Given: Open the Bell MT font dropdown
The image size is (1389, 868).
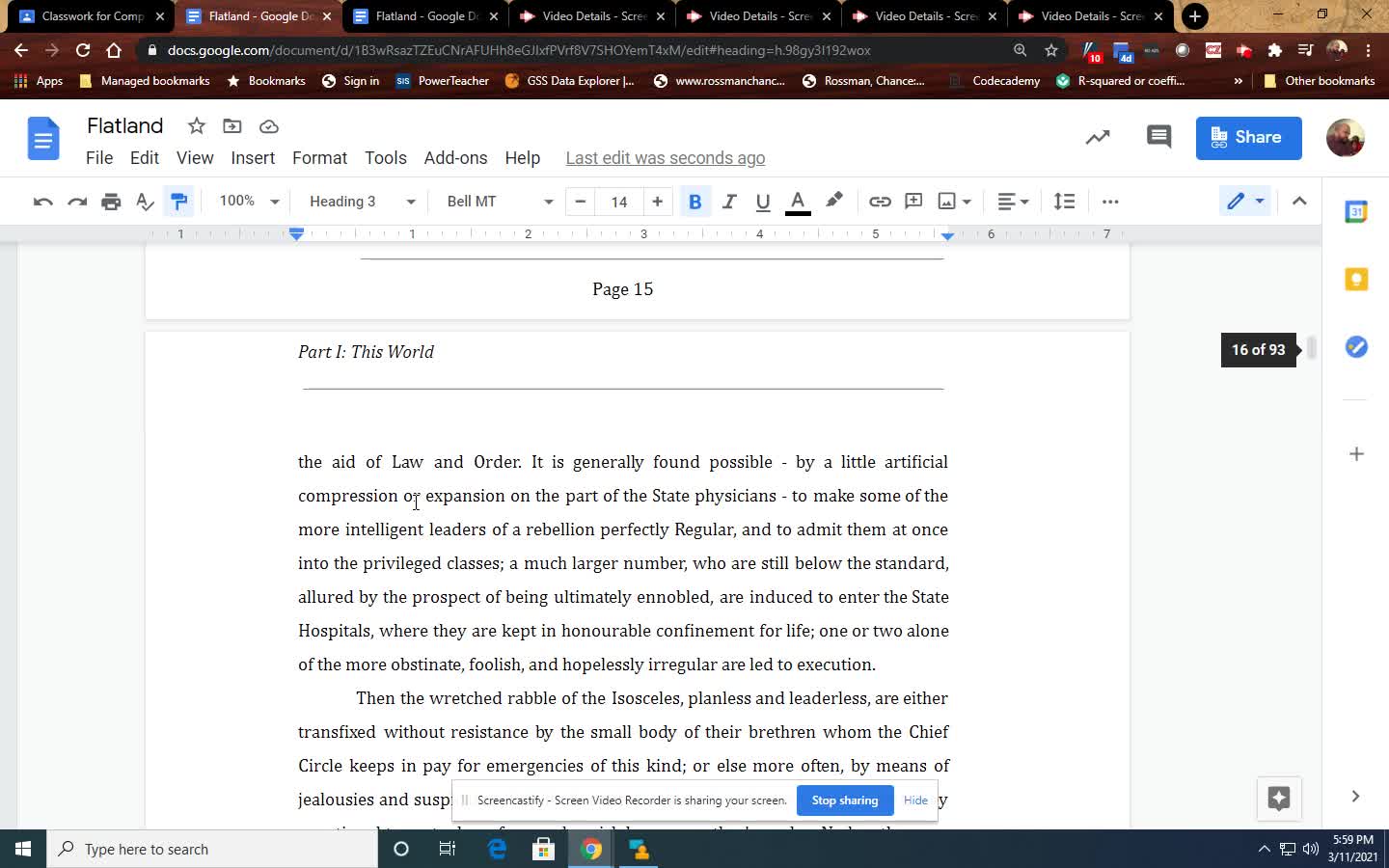Looking at the screenshot, I should [499, 202].
